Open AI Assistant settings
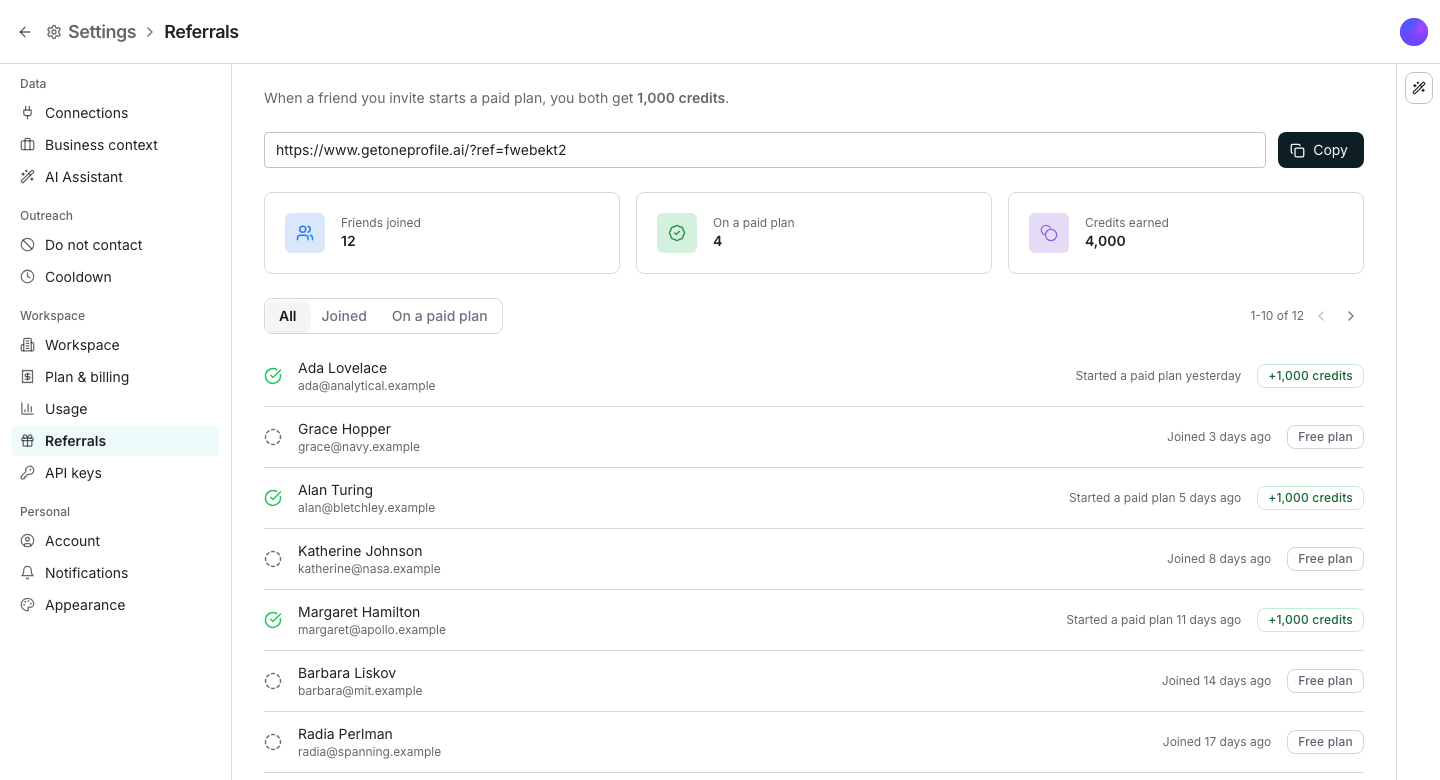Viewport: 1440px width, 780px height. pyautogui.click(x=116, y=177)
